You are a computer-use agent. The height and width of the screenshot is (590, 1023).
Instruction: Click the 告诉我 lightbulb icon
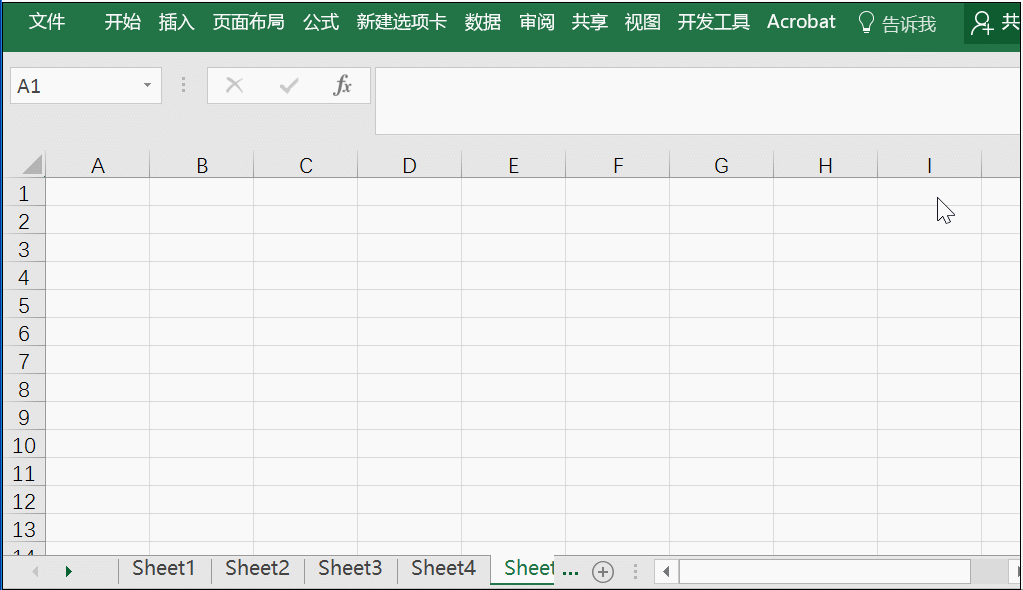tap(866, 21)
